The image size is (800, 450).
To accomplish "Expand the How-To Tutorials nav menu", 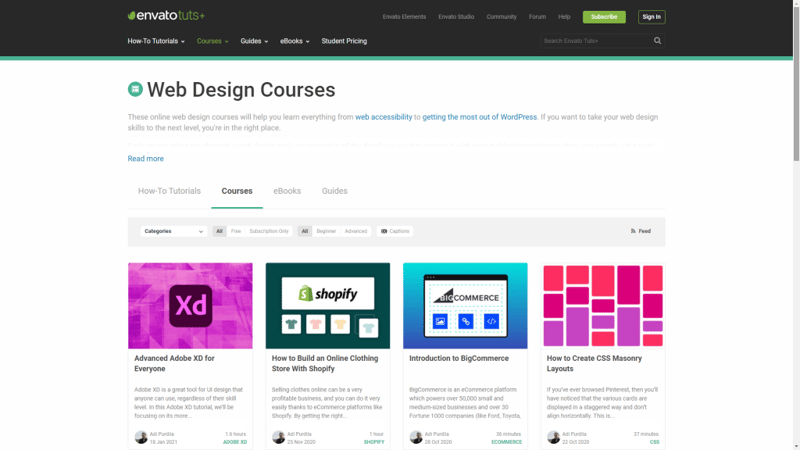I will pos(156,41).
